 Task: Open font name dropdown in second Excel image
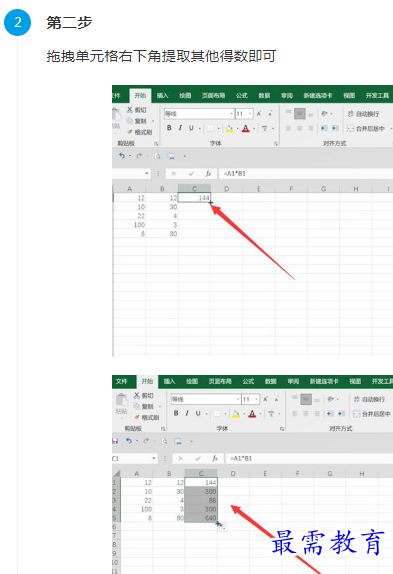click(238, 399)
